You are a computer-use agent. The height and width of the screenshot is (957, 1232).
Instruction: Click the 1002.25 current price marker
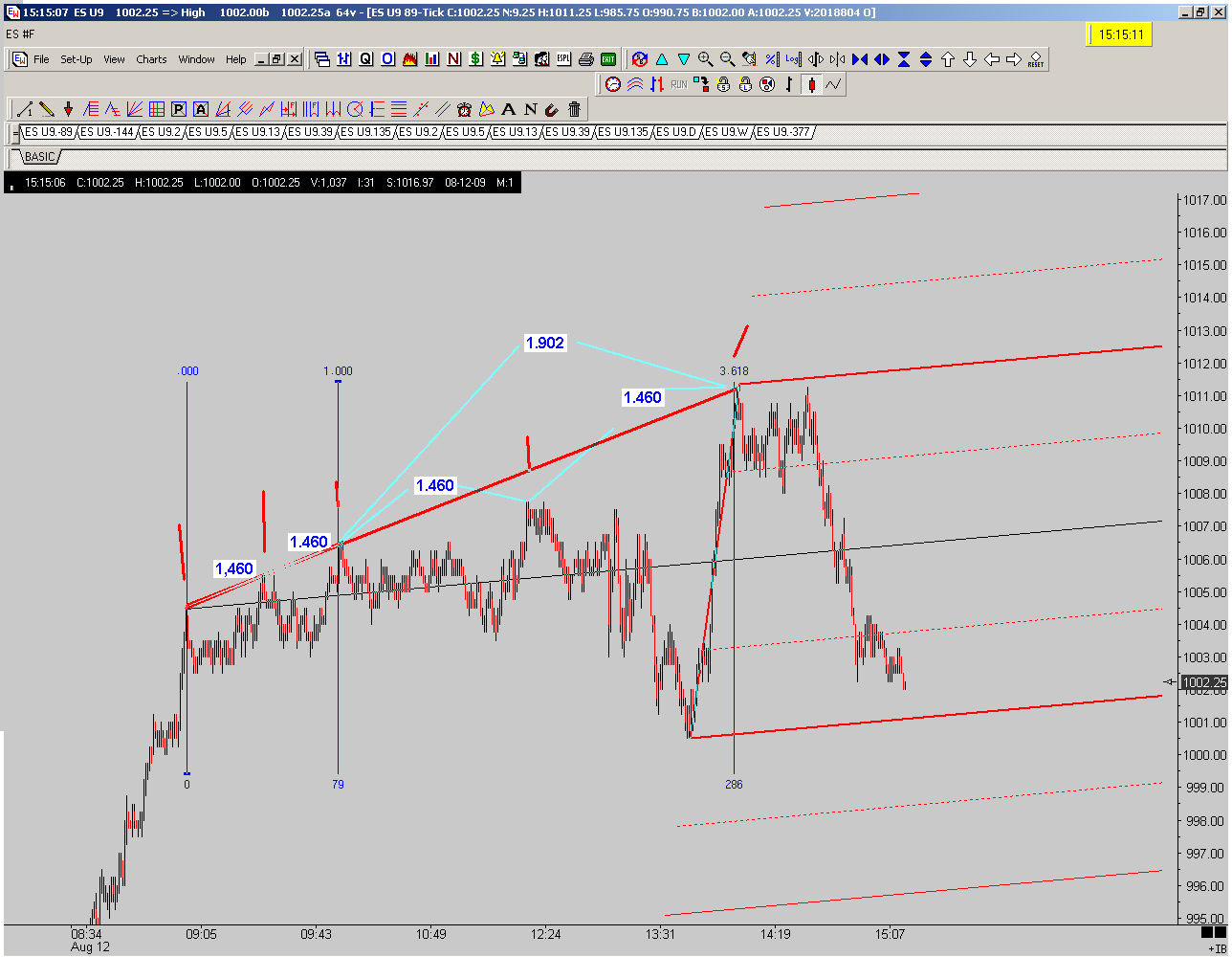pos(1202,682)
